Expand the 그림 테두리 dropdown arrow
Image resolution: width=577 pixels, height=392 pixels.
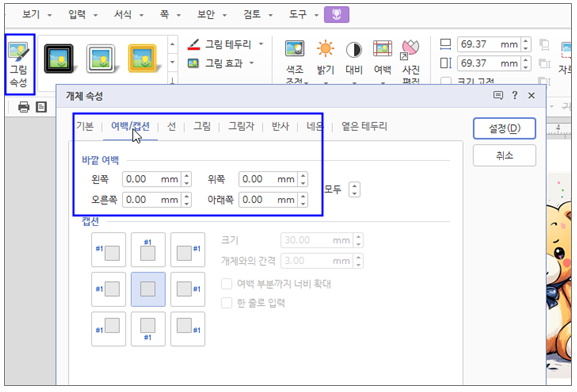pos(261,44)
